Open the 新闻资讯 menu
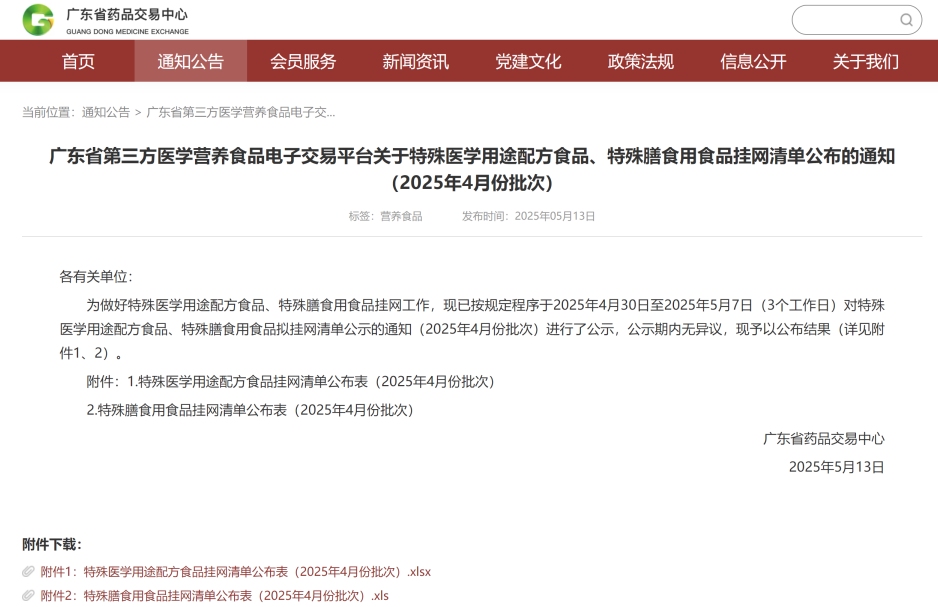Screen dimensions: 938x607 415,61
